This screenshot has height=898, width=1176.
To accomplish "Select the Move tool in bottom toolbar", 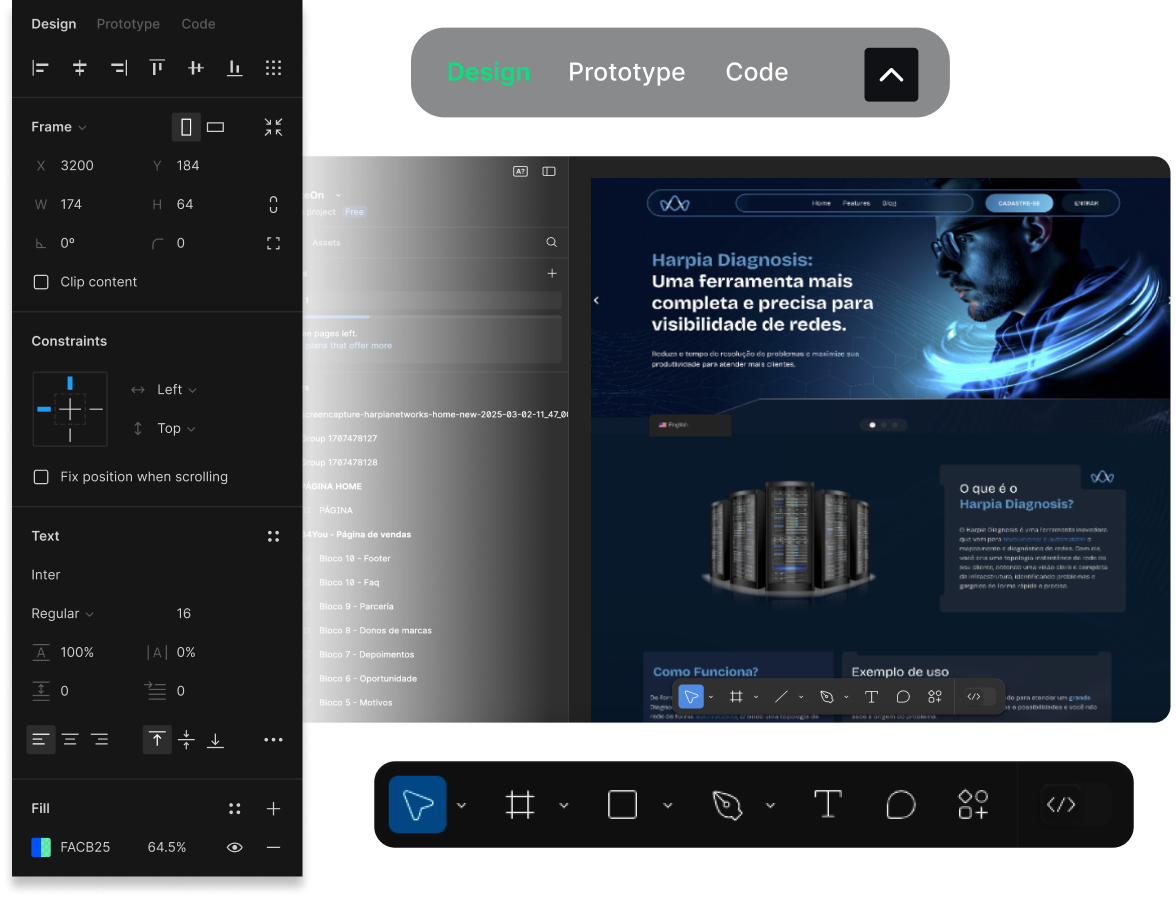I will [417, 805].
